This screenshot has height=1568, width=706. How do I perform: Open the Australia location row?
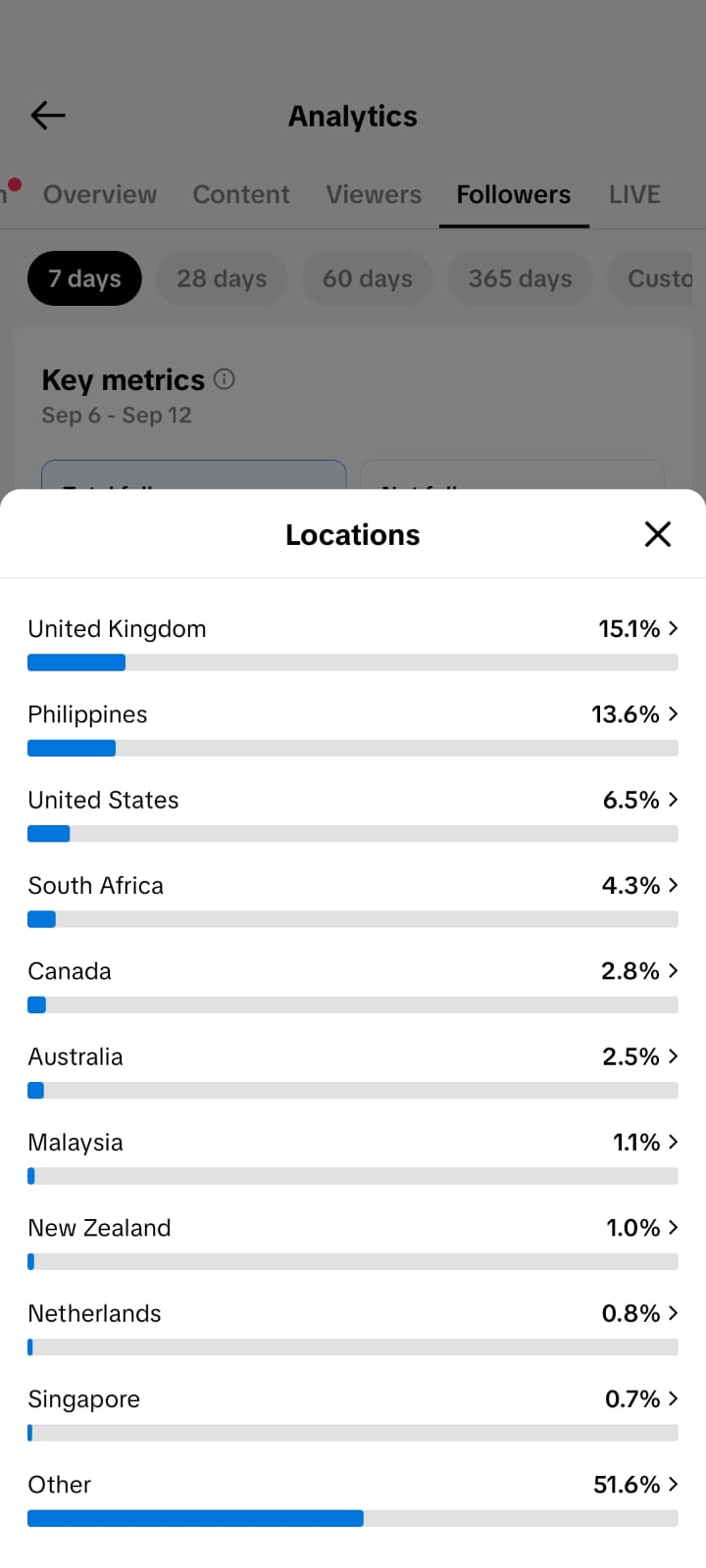tap(353, 1070)
